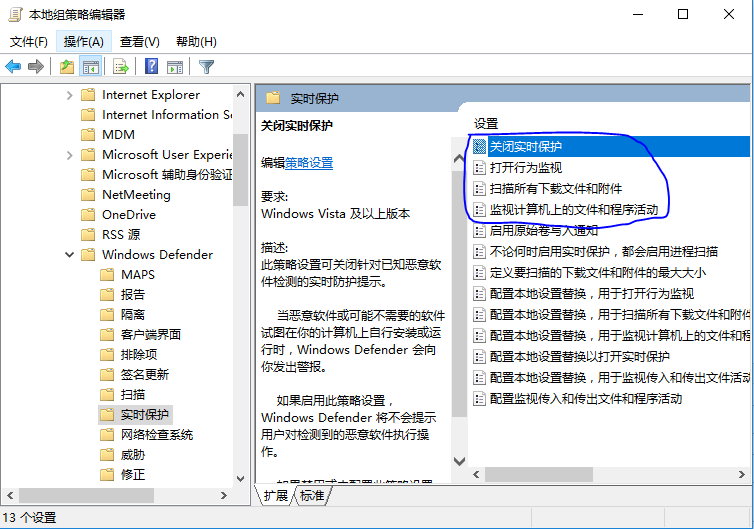
Task: Select 配置本地设置替换，用于打开行为监视 row
Action: point(591,294)
